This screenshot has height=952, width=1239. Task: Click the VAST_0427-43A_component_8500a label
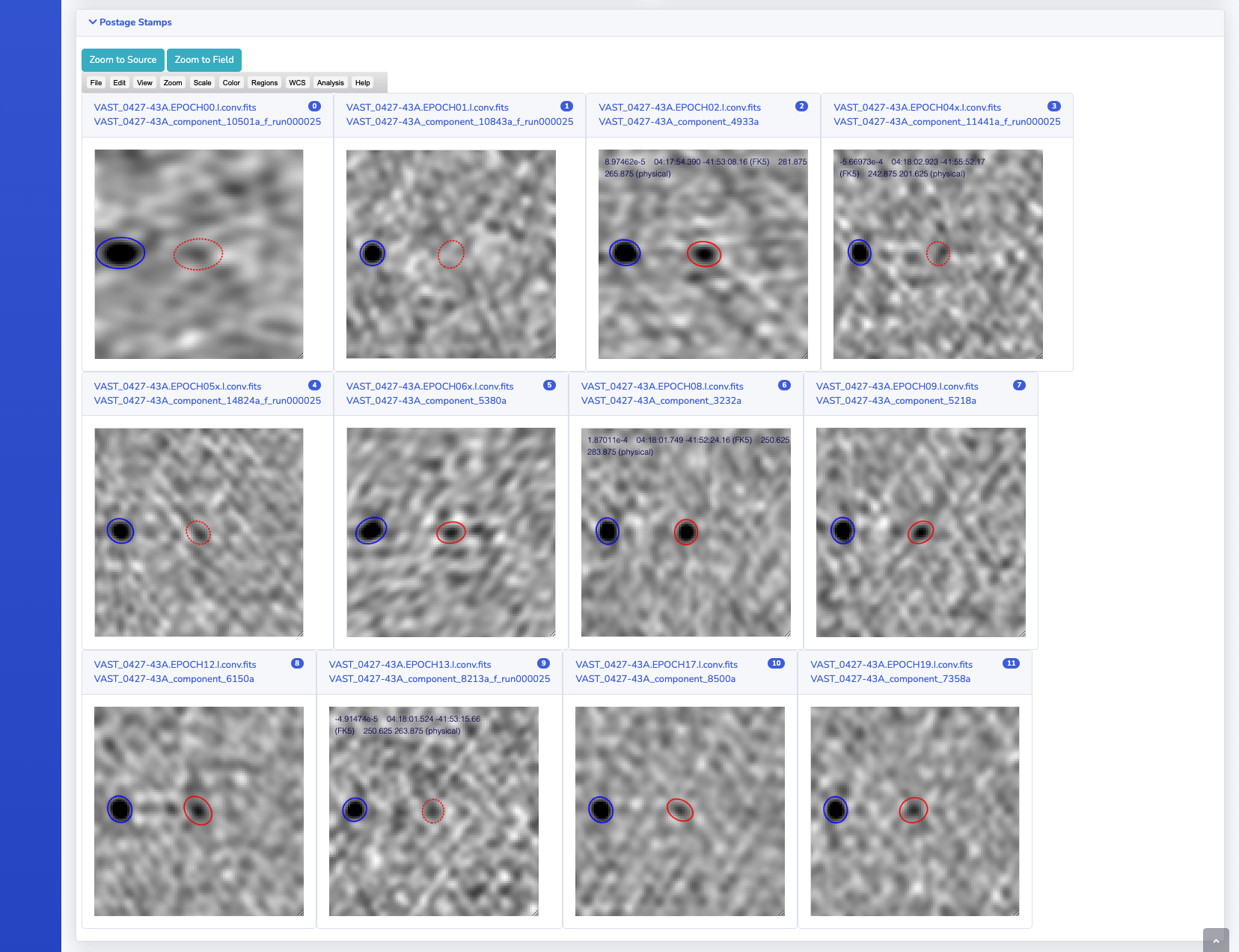click(x=655, y=679)
